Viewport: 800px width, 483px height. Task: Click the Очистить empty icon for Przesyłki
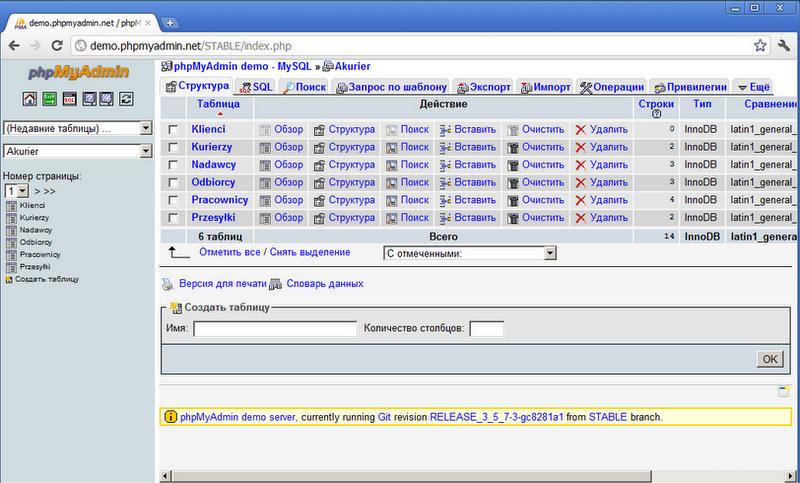click(513, 218)
